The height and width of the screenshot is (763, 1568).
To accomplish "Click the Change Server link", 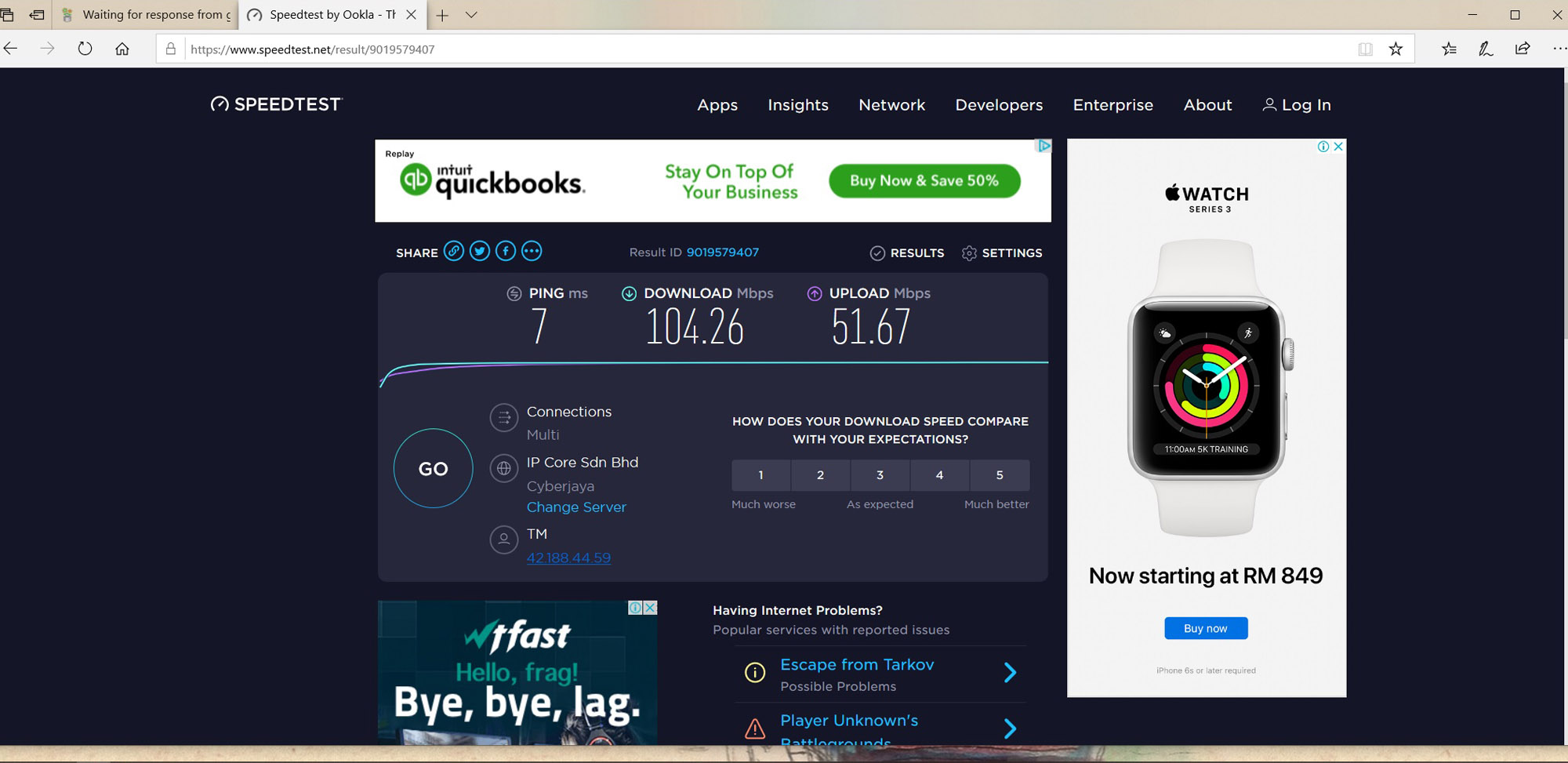I will [x=576, y=507].
